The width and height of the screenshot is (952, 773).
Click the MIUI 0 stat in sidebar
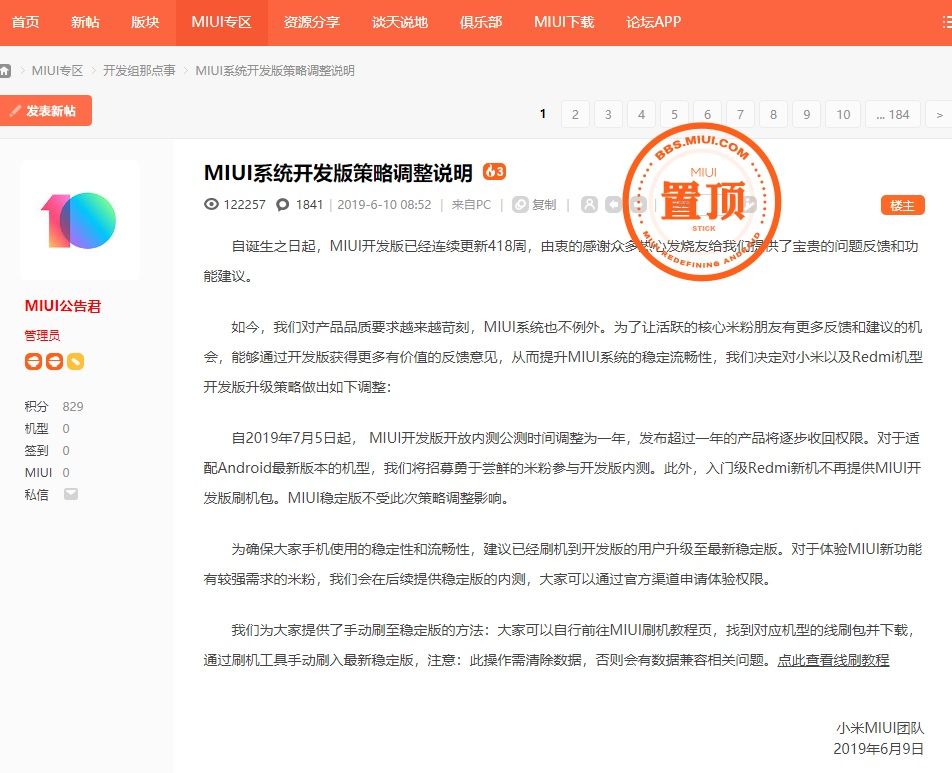click(47, 472)
